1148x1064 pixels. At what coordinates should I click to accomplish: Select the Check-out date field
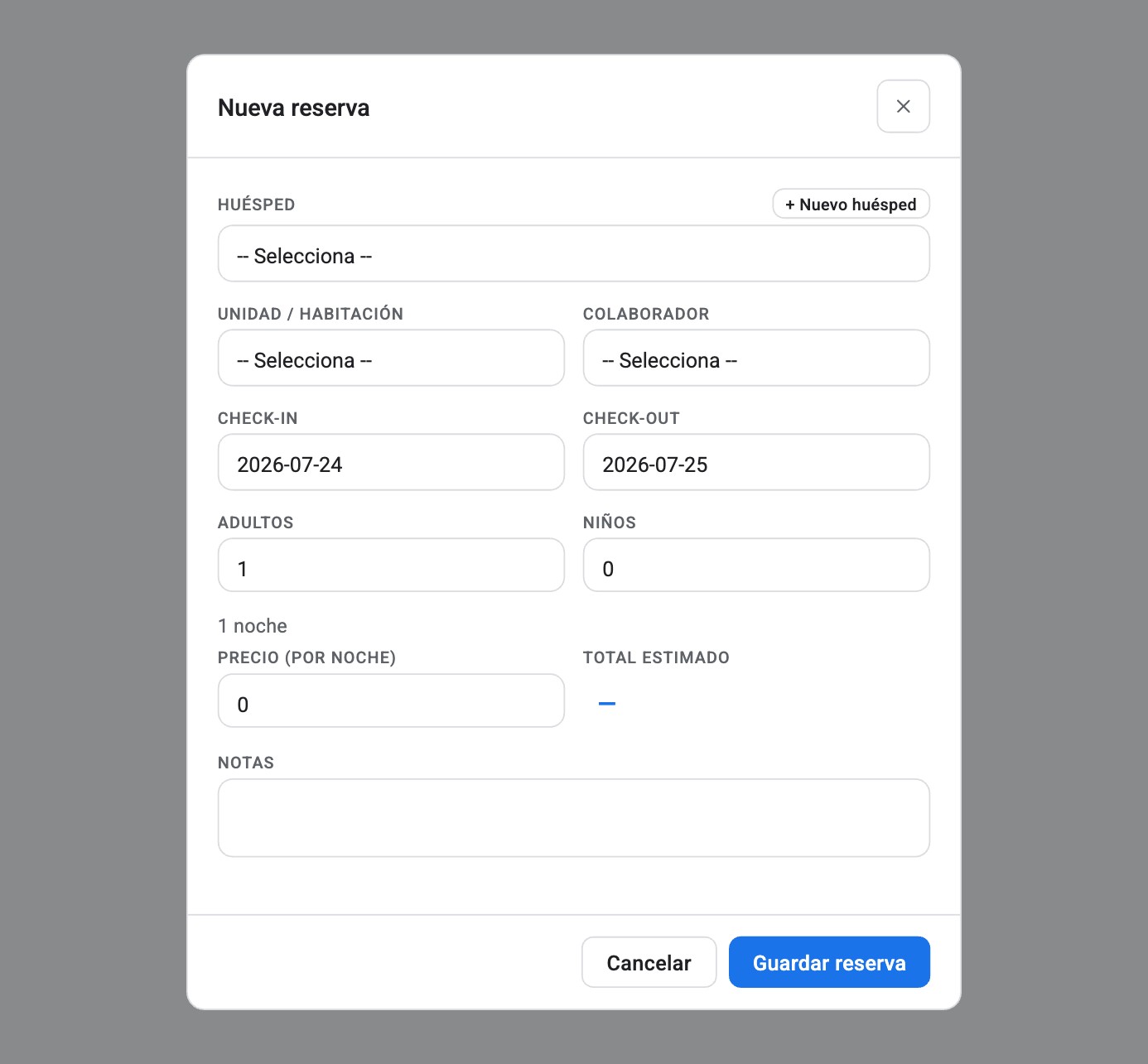click(756, 462)
